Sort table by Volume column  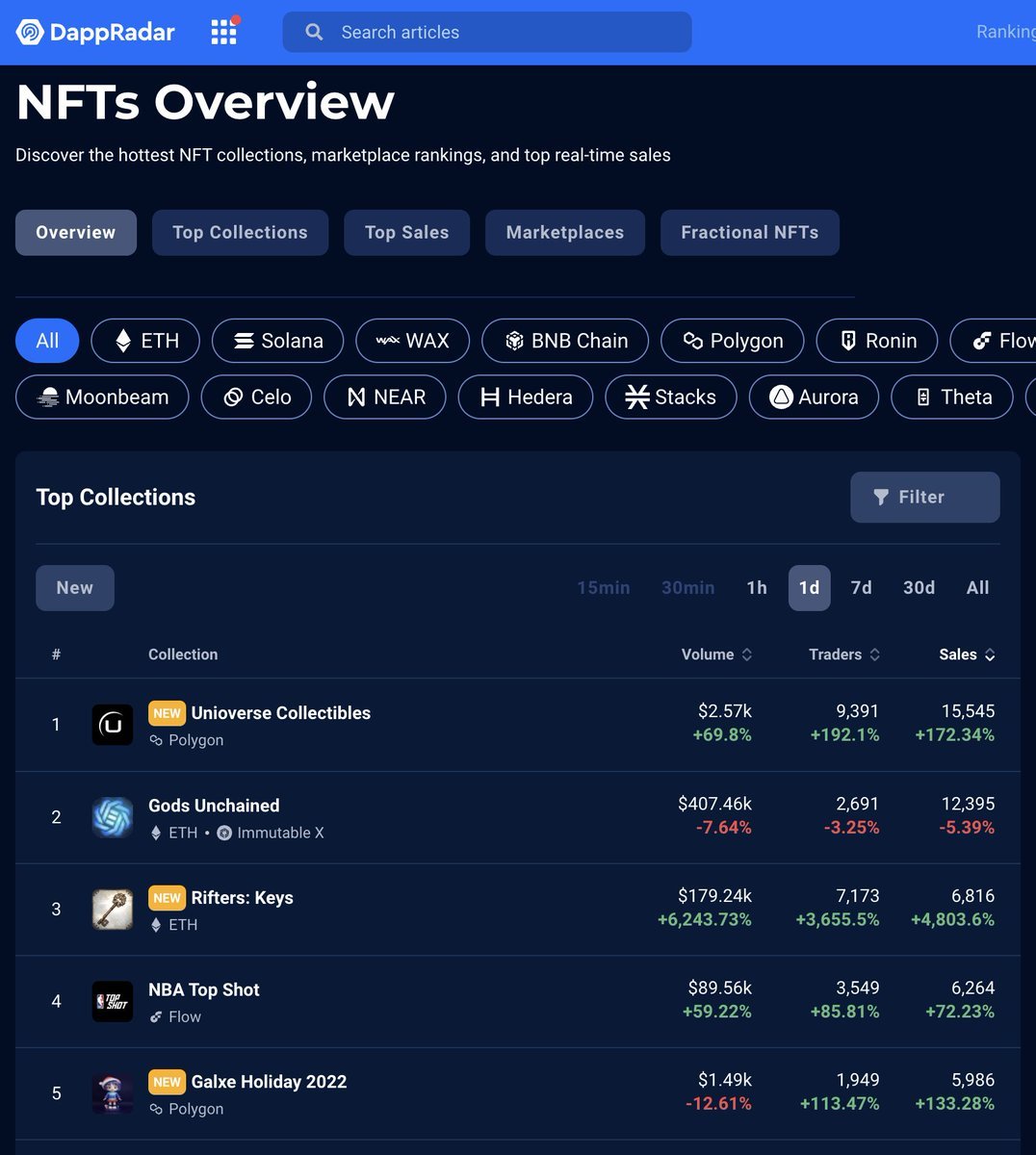coord(716,654)
